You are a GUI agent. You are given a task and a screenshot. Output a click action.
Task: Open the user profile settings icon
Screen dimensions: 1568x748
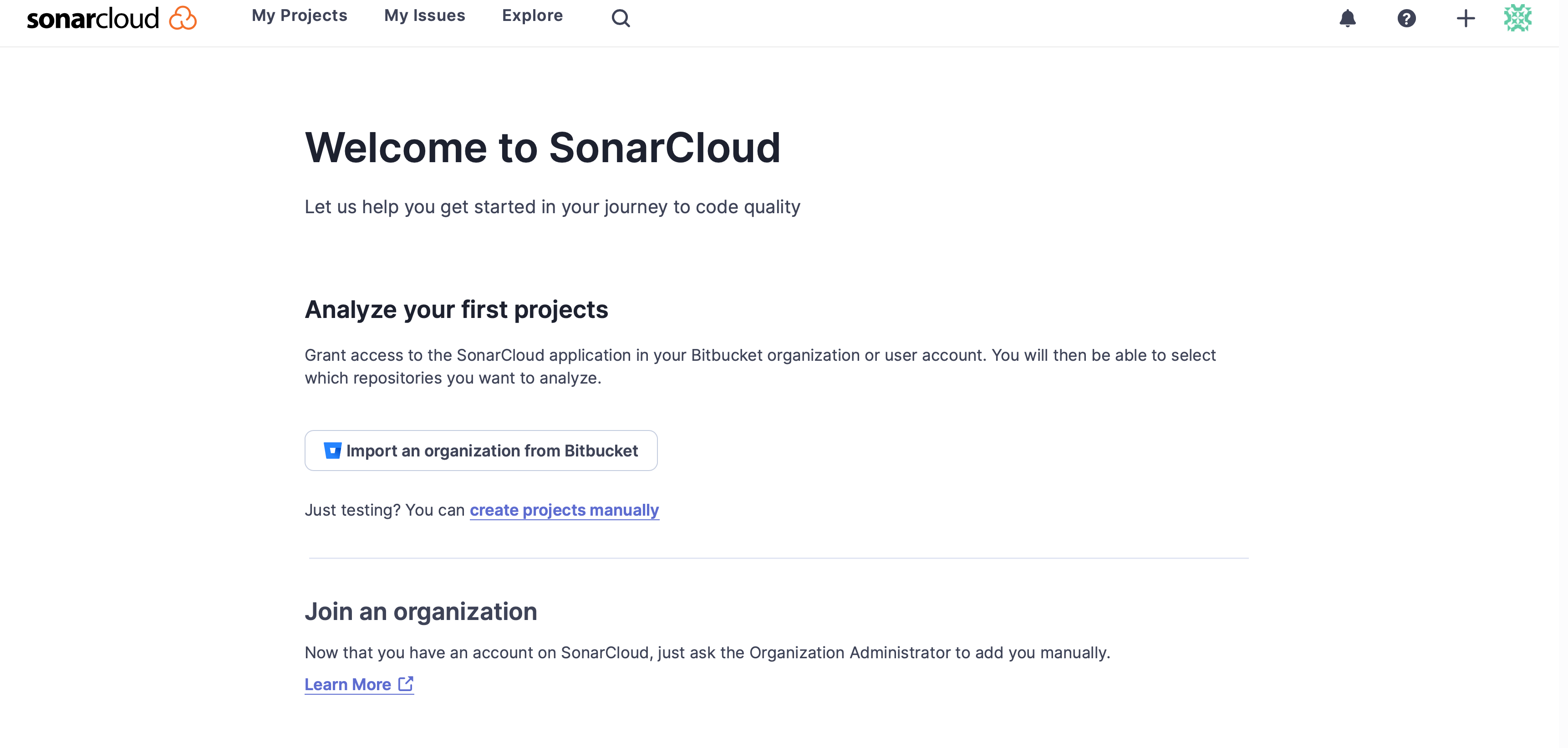pyautogui.click(x=1516, y=19)
